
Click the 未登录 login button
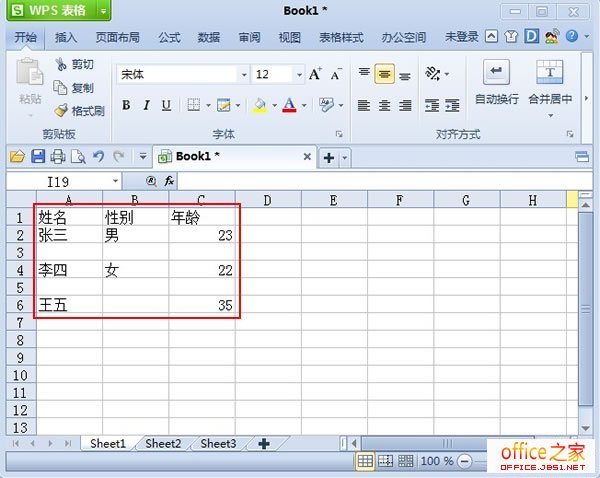pyautogui.click(x=461, y=38)
